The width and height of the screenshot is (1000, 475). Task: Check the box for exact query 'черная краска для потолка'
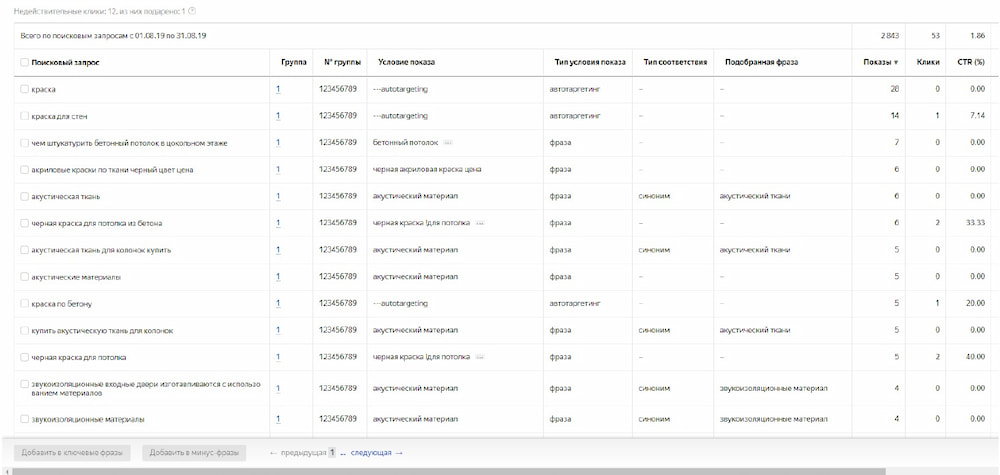point(24,357)
